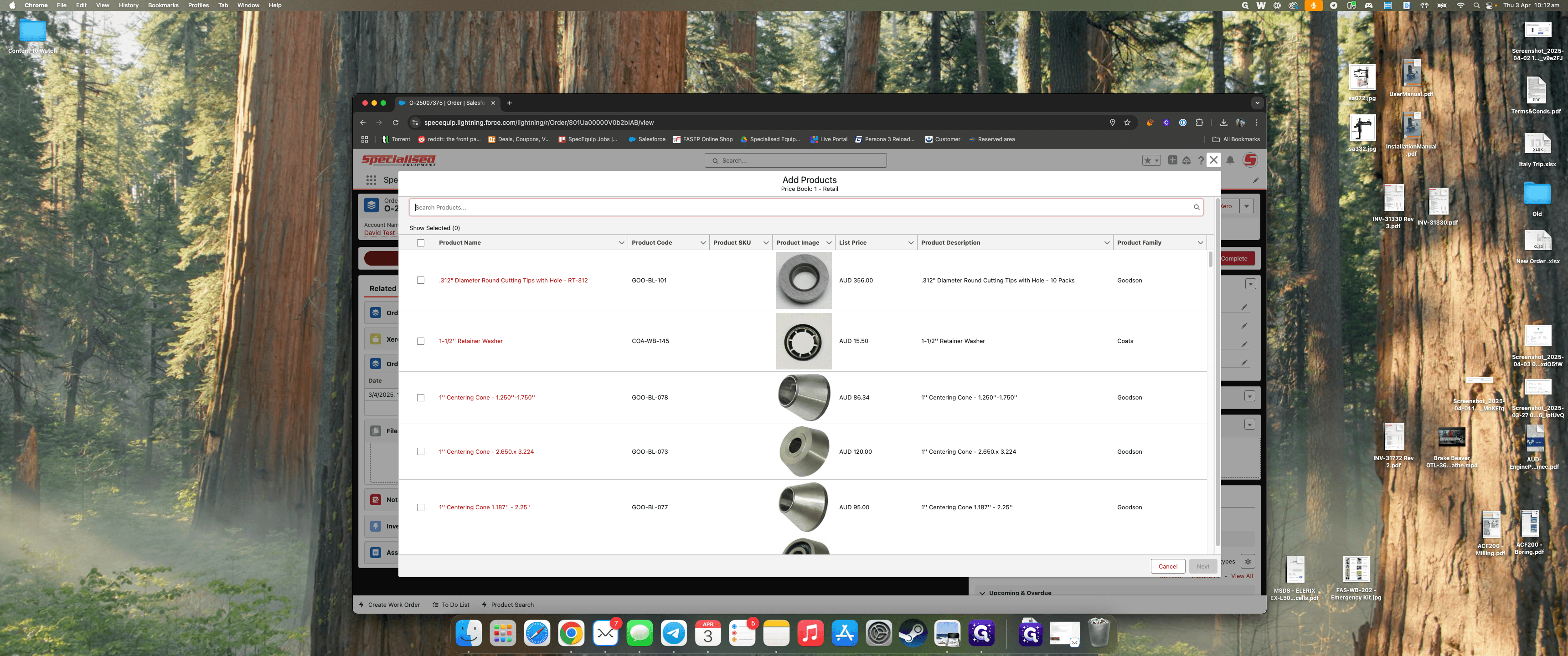
Task: Open the Salesforce notifications bell
Action: click(1230, 161)
